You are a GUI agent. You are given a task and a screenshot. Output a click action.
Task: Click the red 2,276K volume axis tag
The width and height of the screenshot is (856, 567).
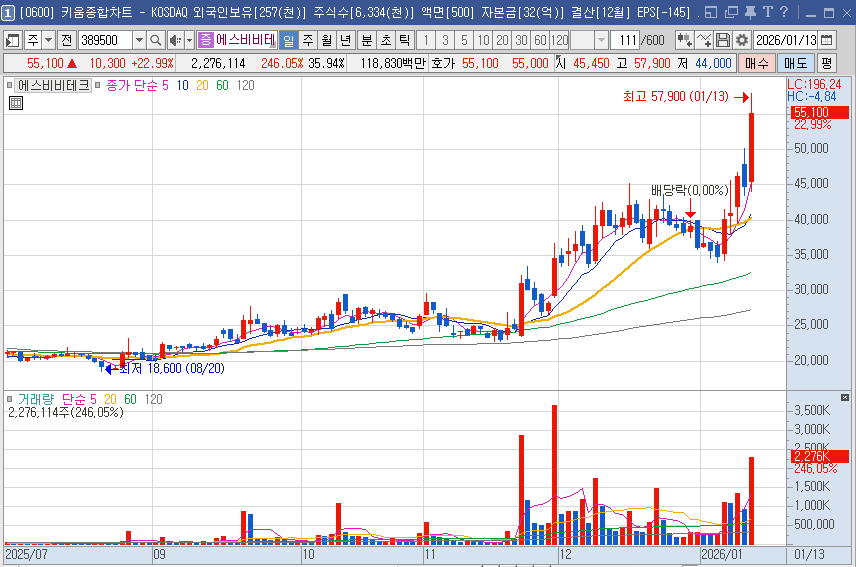coord(819,456)
